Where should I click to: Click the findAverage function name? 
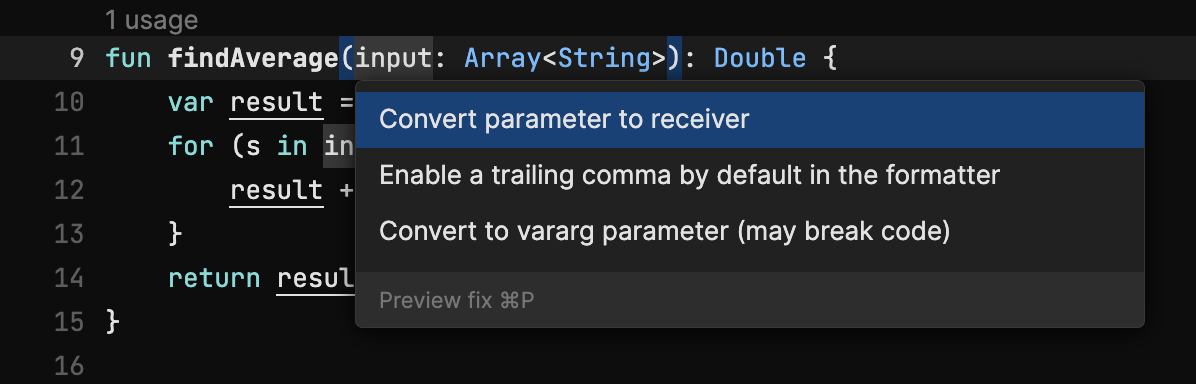(253, 59)
